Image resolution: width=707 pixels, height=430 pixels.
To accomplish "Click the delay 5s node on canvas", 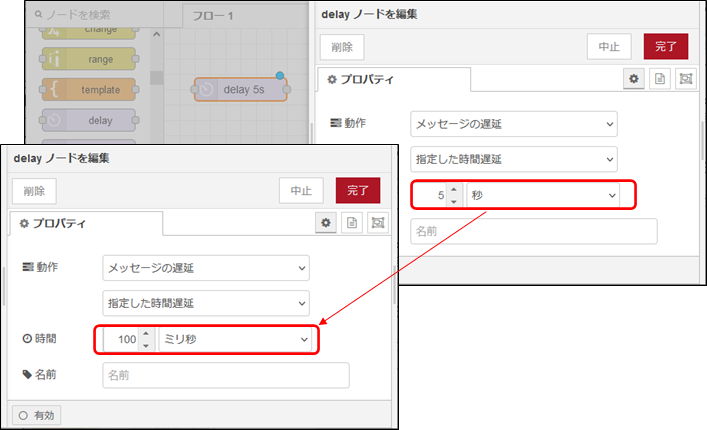I will (x=238, y=90).
